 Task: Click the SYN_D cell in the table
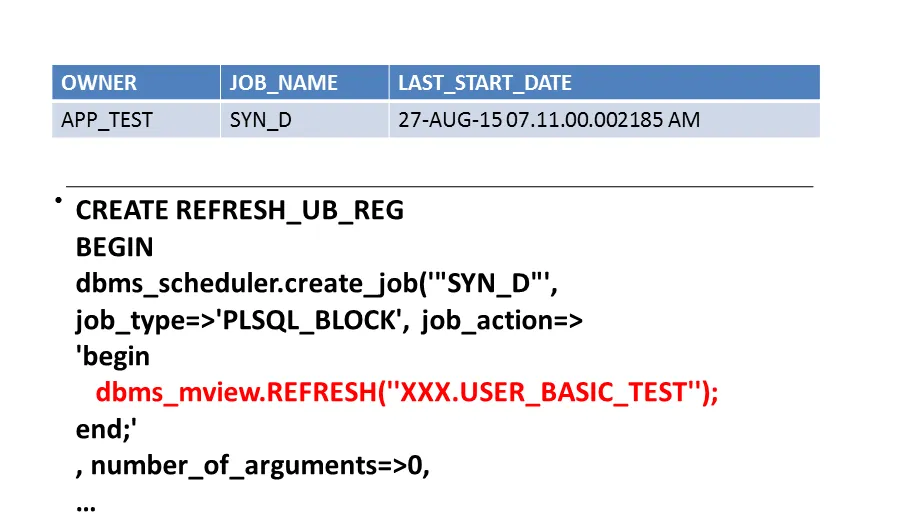260,120
